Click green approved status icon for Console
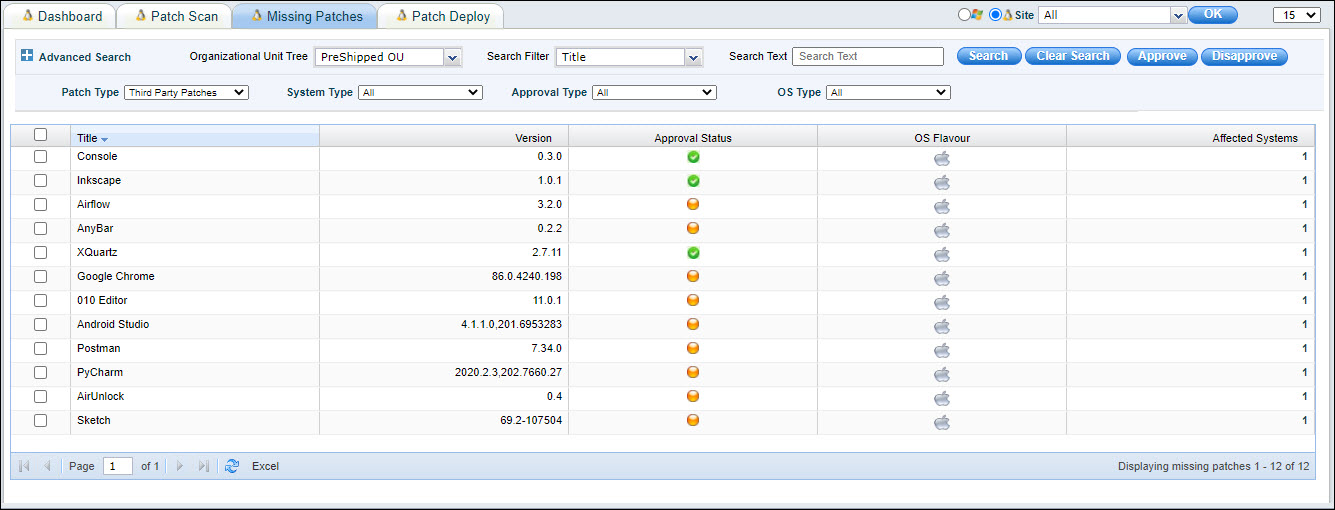 [693, 157]
